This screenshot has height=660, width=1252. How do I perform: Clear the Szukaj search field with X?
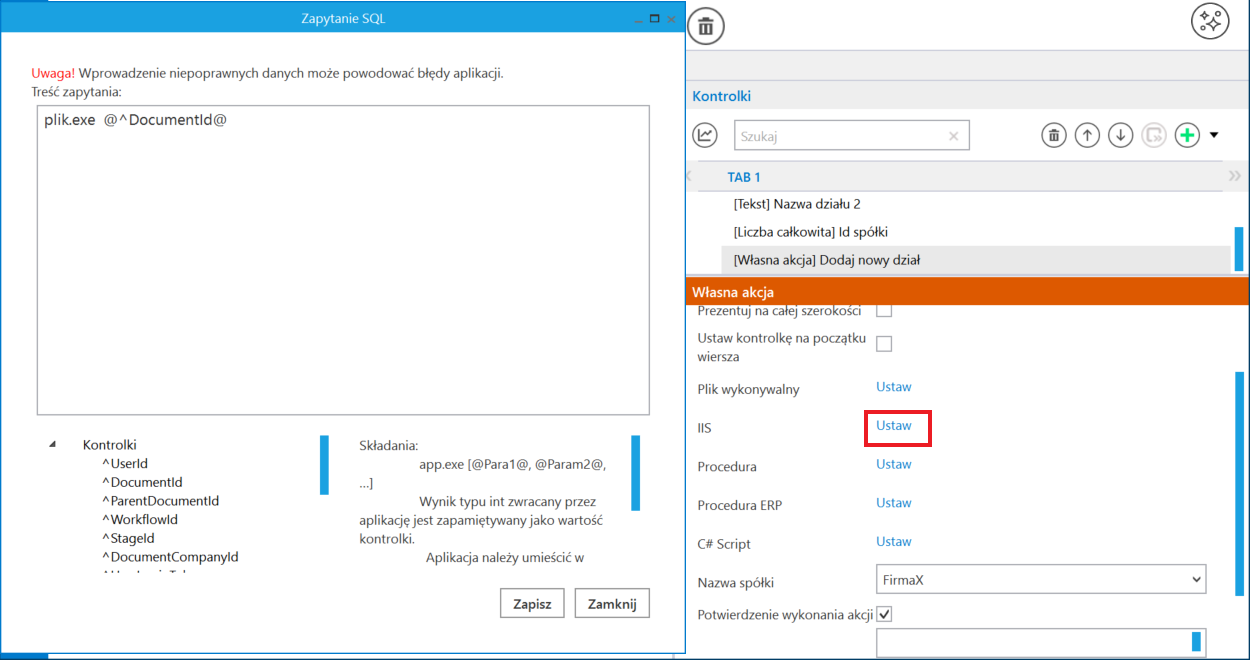(953, 136)
